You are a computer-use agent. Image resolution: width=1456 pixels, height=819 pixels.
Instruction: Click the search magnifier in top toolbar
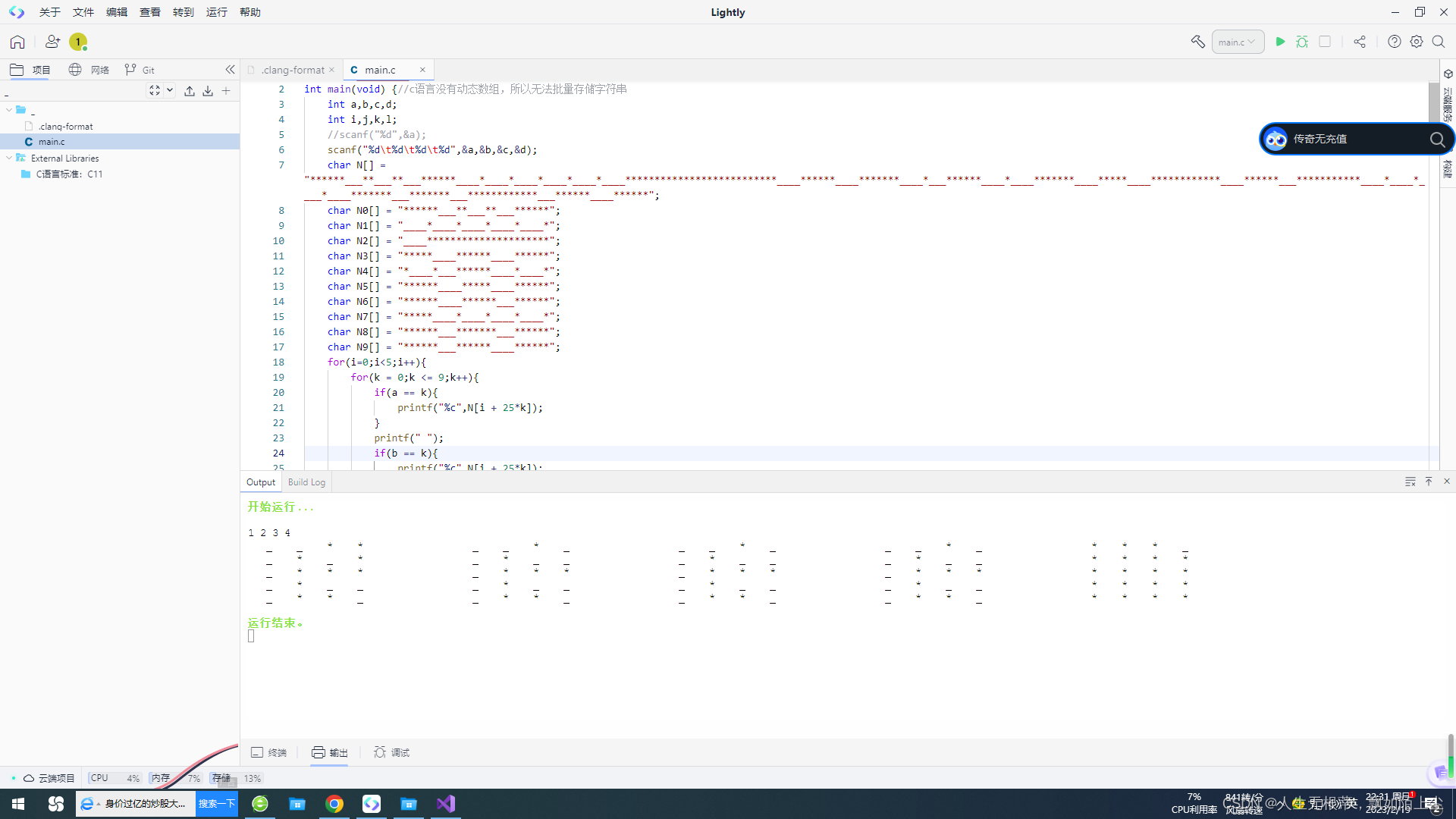click(1439, 42)
